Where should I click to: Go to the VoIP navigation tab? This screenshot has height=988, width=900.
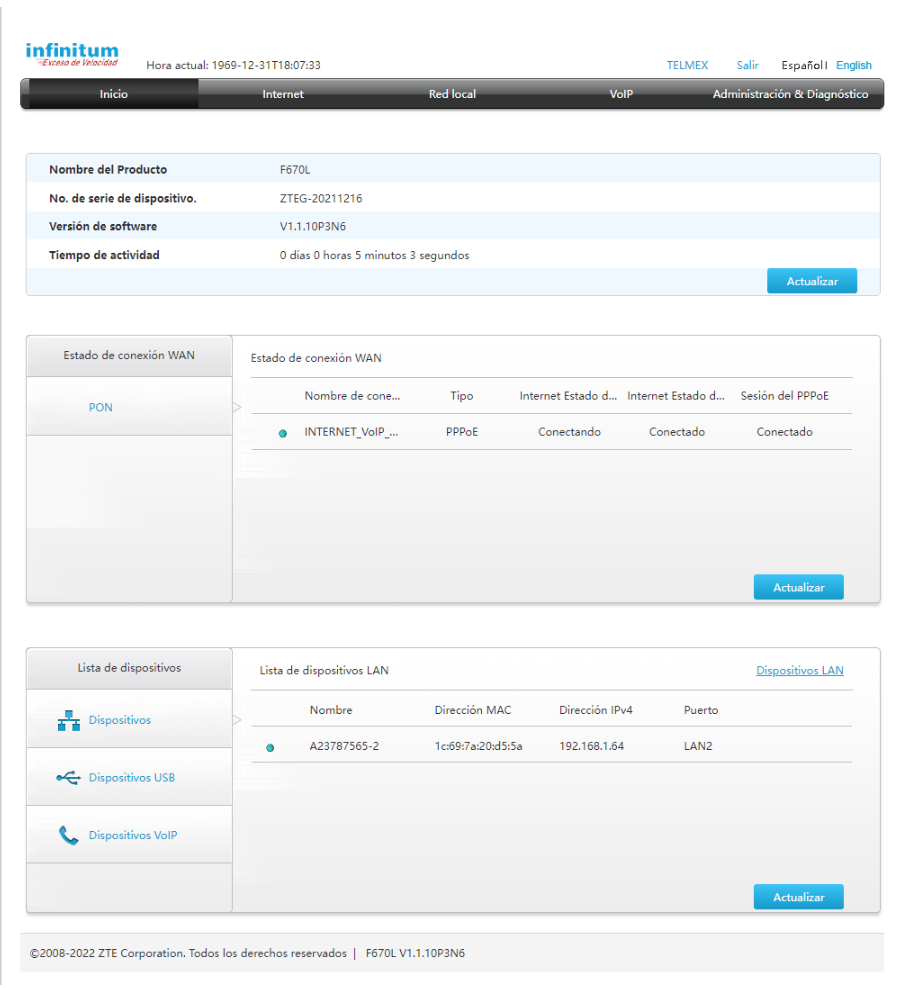click(x=621, y=94)
